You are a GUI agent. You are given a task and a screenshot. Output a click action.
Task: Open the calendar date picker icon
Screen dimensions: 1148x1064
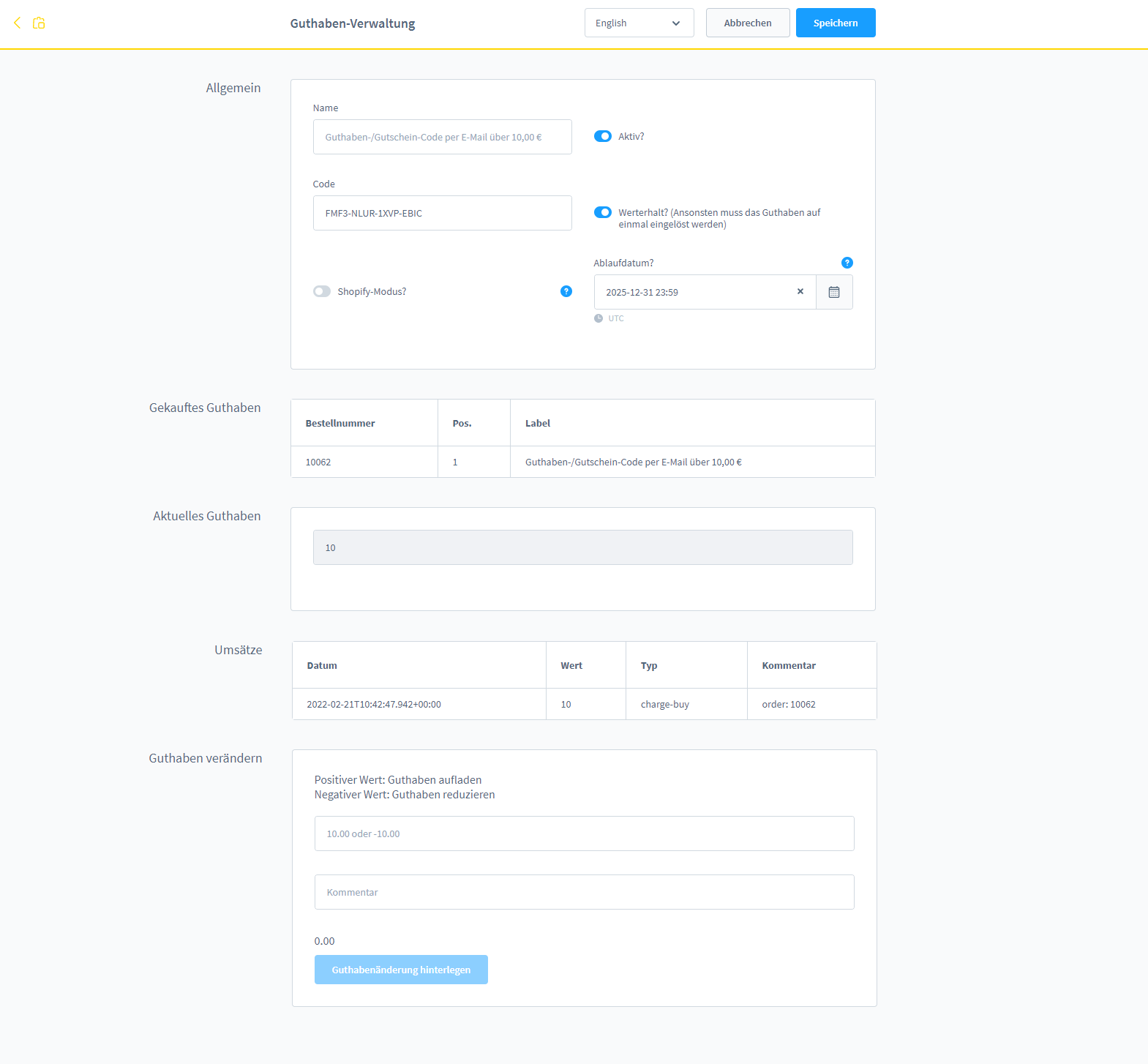pyautogui.click(x=833, y=292)
